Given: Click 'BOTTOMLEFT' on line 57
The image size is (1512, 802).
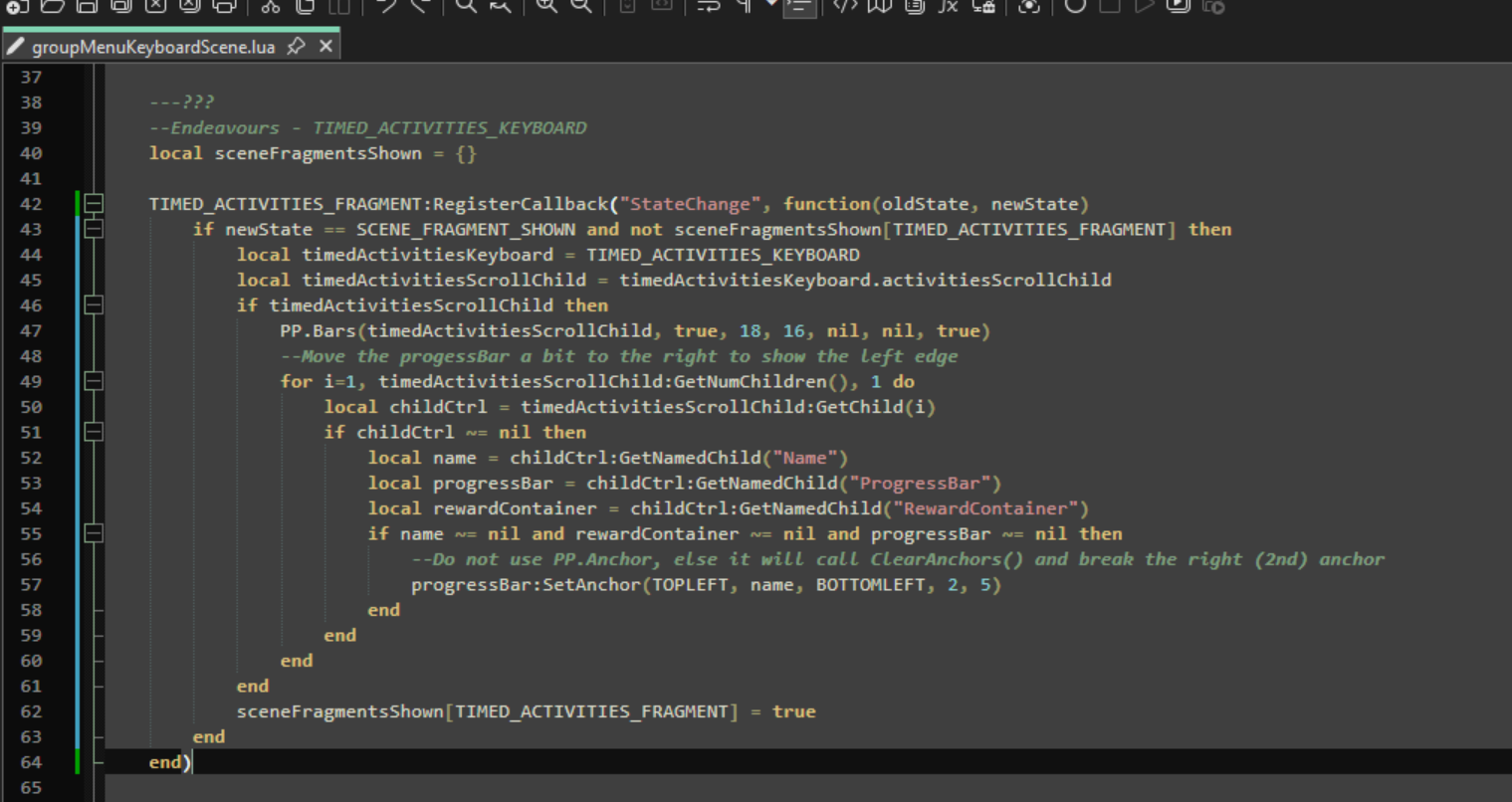Looking at the screenshot, I should (871, 584).
